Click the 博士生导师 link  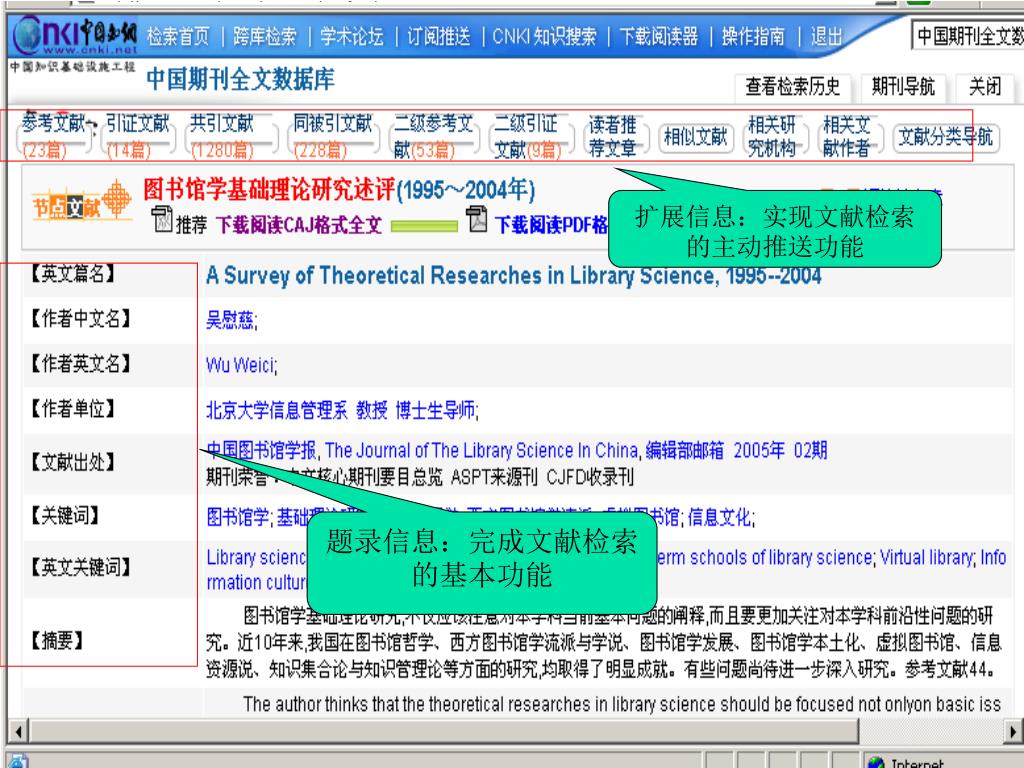(435, 410)
